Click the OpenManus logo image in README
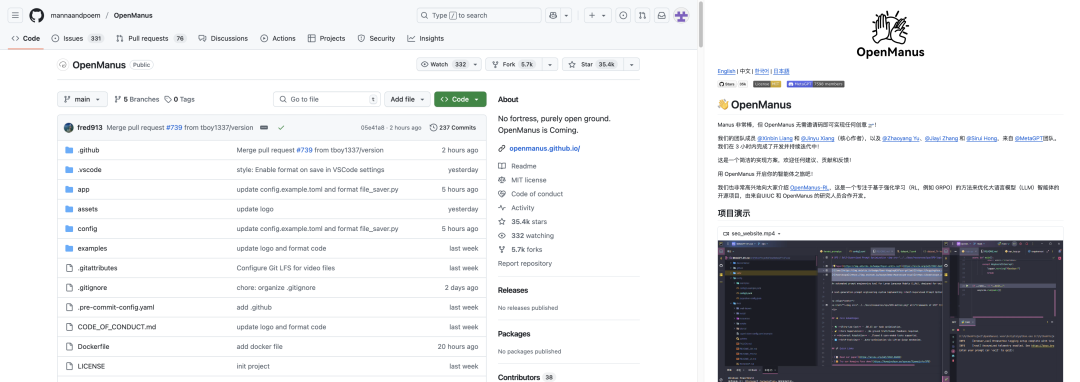This screenshot has width=1080, height=382. (890, 33)
